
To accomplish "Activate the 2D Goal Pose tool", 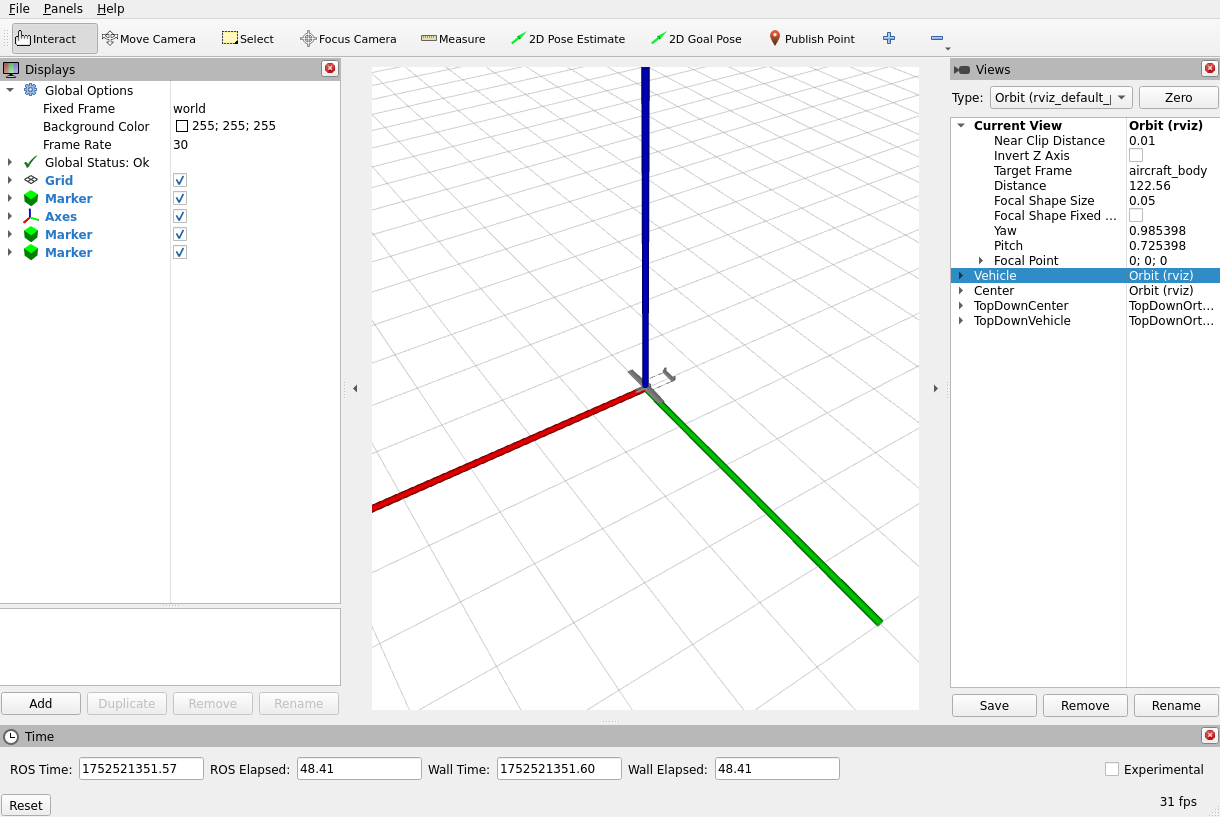I will pos(696,39).
